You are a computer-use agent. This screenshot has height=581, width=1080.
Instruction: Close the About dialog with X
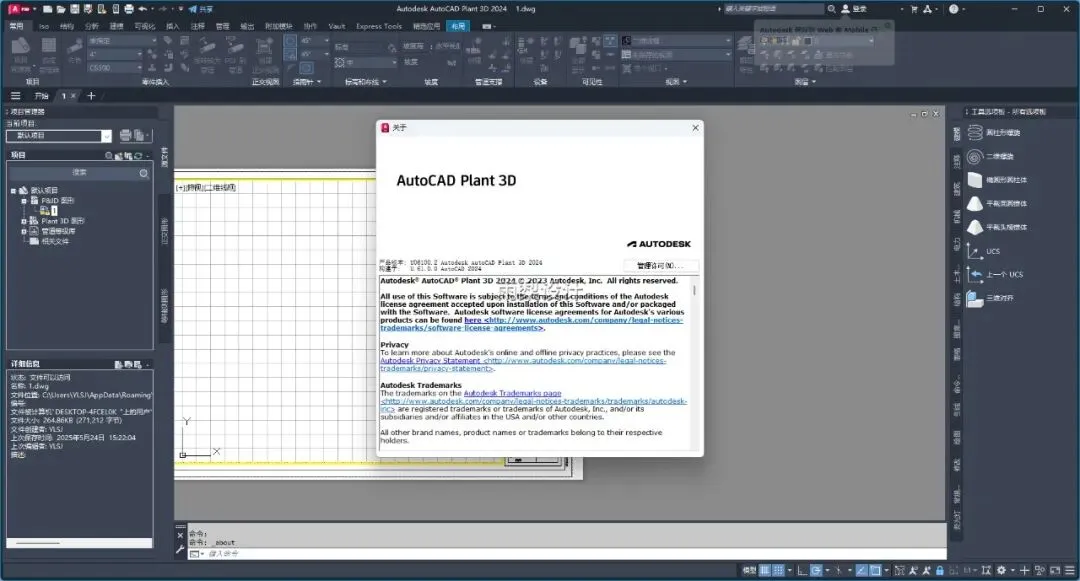[x=695, y=128]
